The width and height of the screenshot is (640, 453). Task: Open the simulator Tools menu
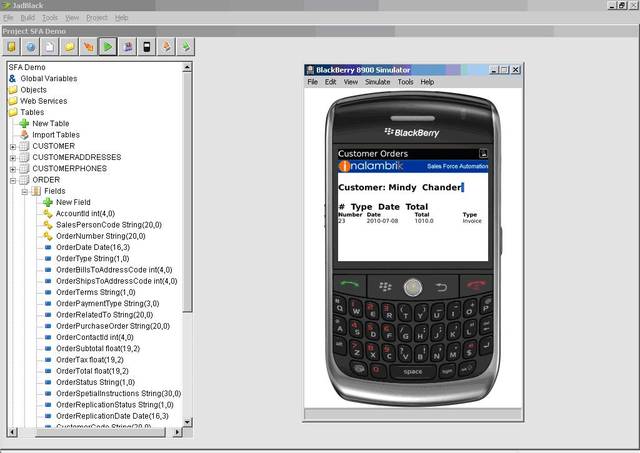coord(405,82)
